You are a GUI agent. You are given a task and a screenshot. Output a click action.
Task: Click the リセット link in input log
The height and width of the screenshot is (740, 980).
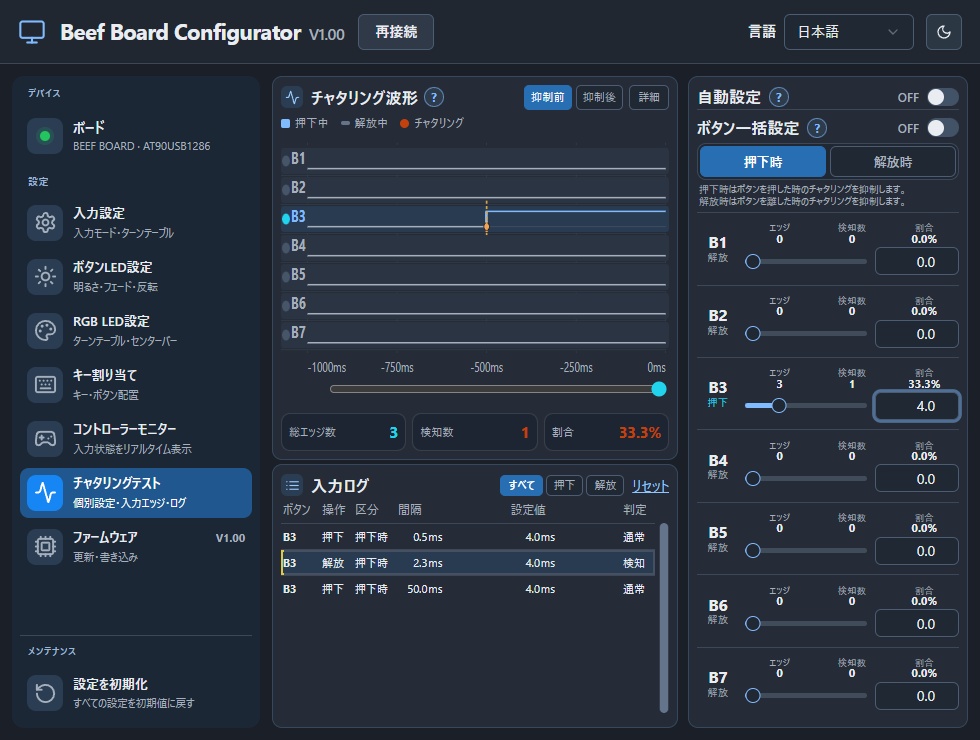pos(650,486)
